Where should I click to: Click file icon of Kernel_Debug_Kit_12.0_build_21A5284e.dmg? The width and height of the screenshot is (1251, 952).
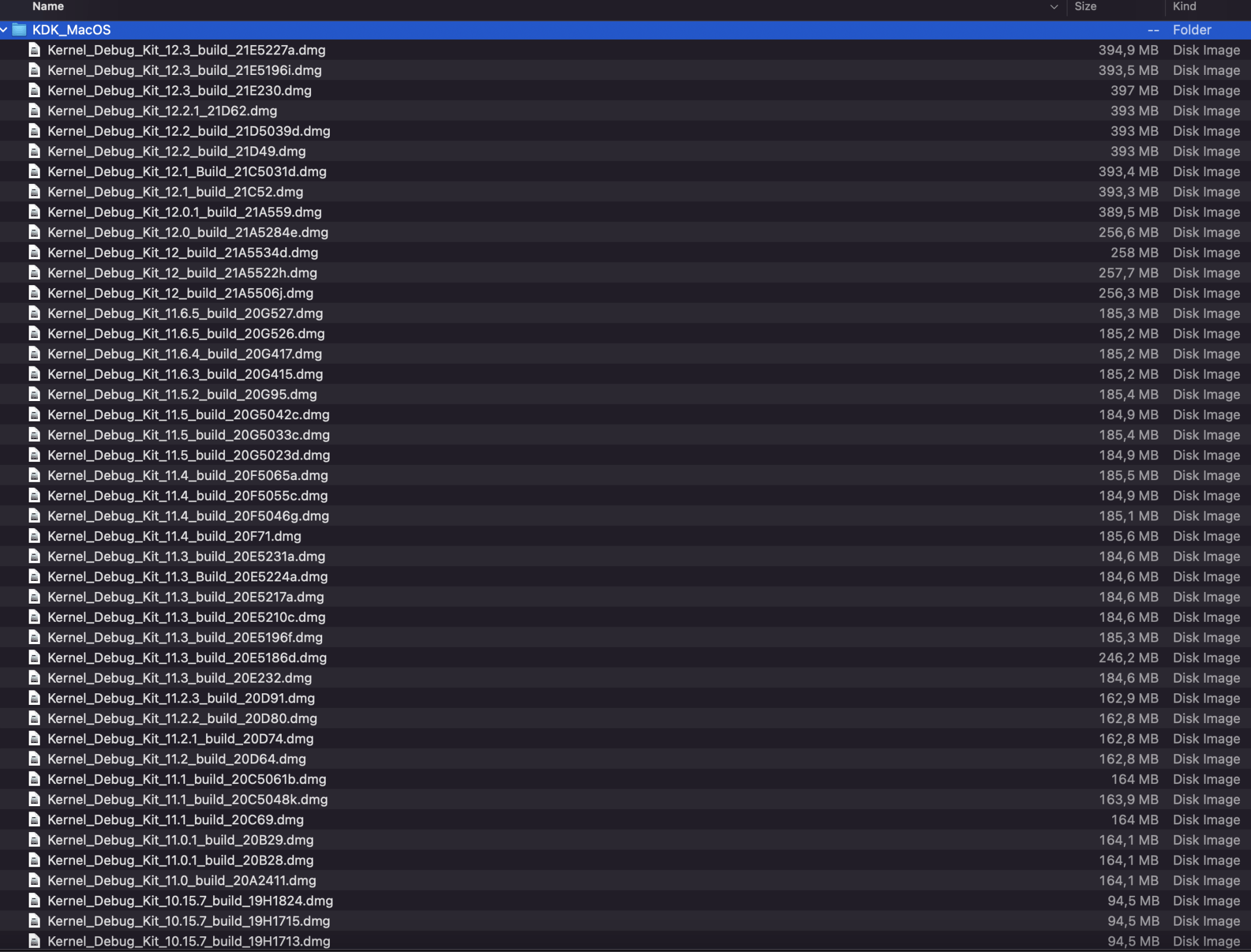click(35, 232)
